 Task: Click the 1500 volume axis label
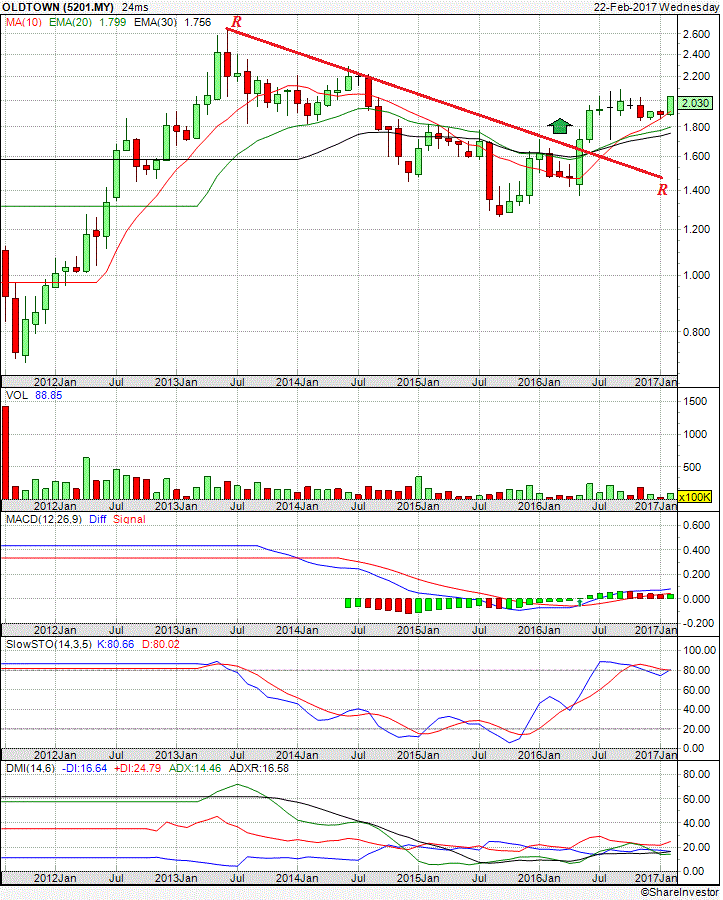tap(695, 402)
